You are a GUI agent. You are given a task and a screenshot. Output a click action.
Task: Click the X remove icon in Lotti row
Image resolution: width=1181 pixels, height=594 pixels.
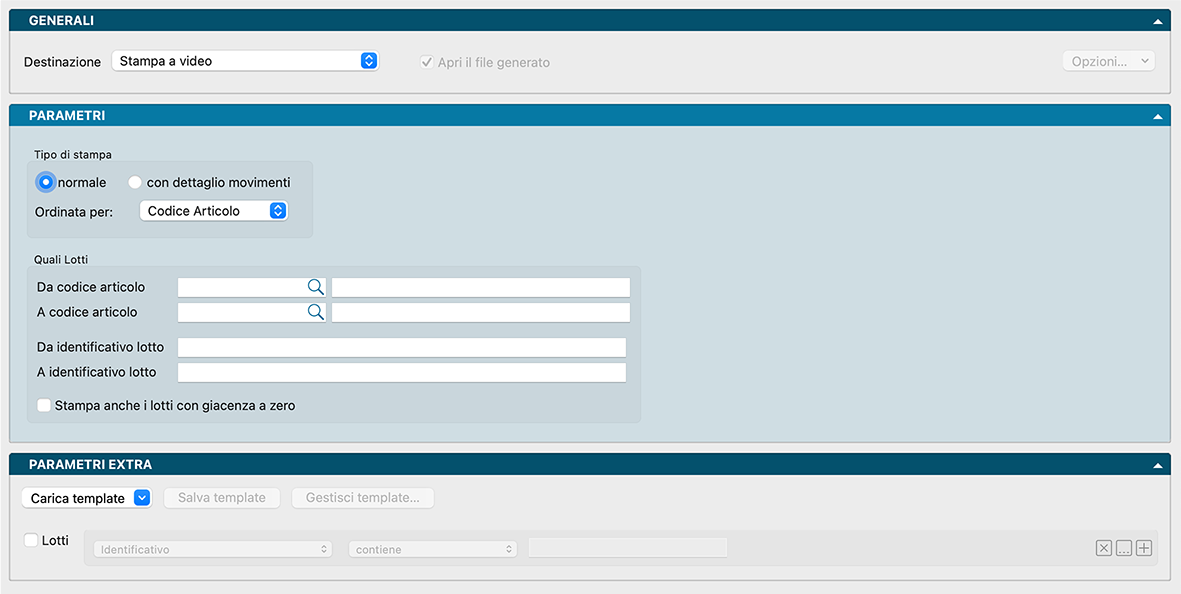pyautogui.click(x=1103, y=548)
